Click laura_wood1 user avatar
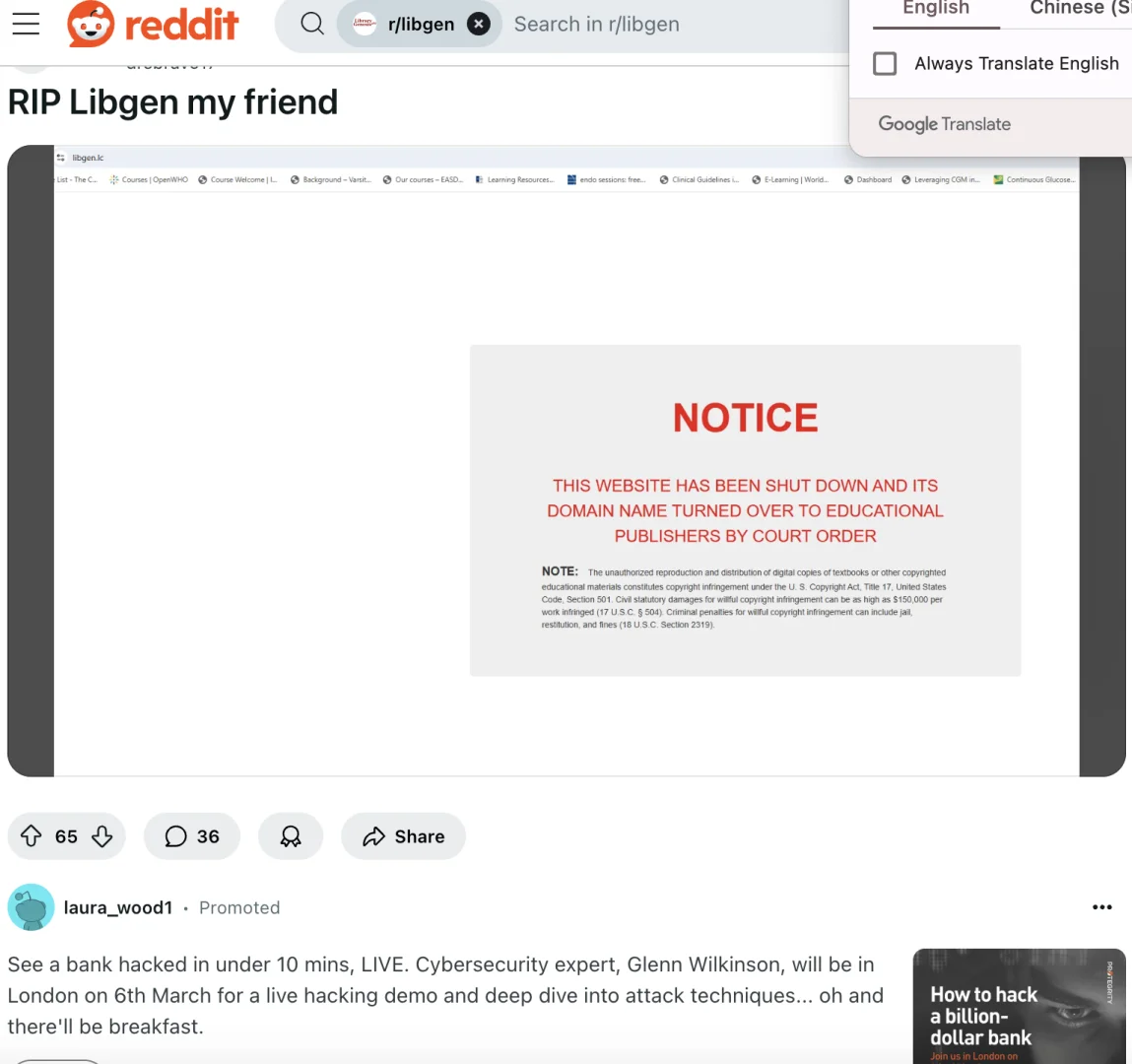Image resolution: width=1132 pixels, height=1064 pixels. [32, 907]
